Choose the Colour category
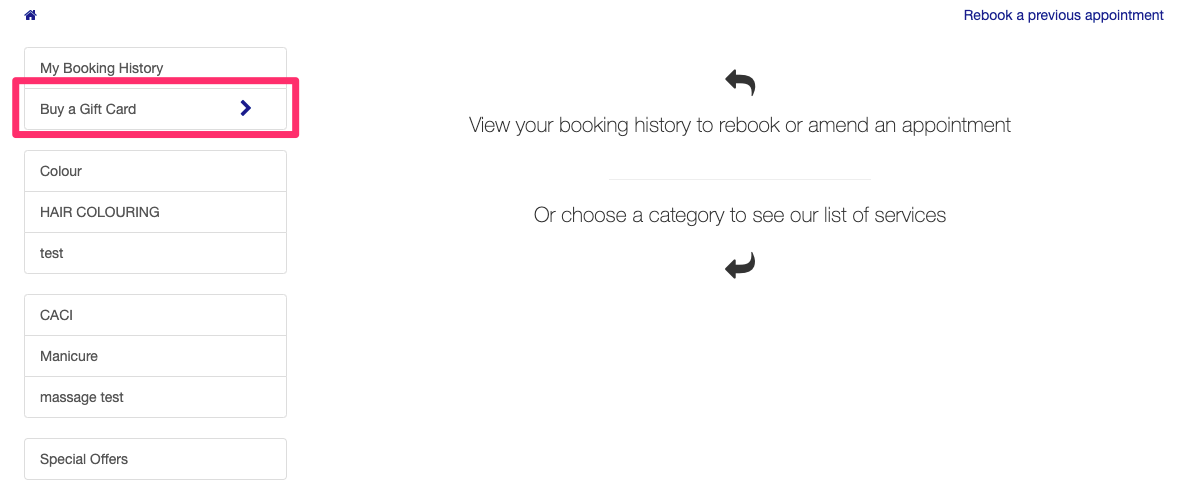This screenshot has height=494, width=1177. (x=155, y=171)
